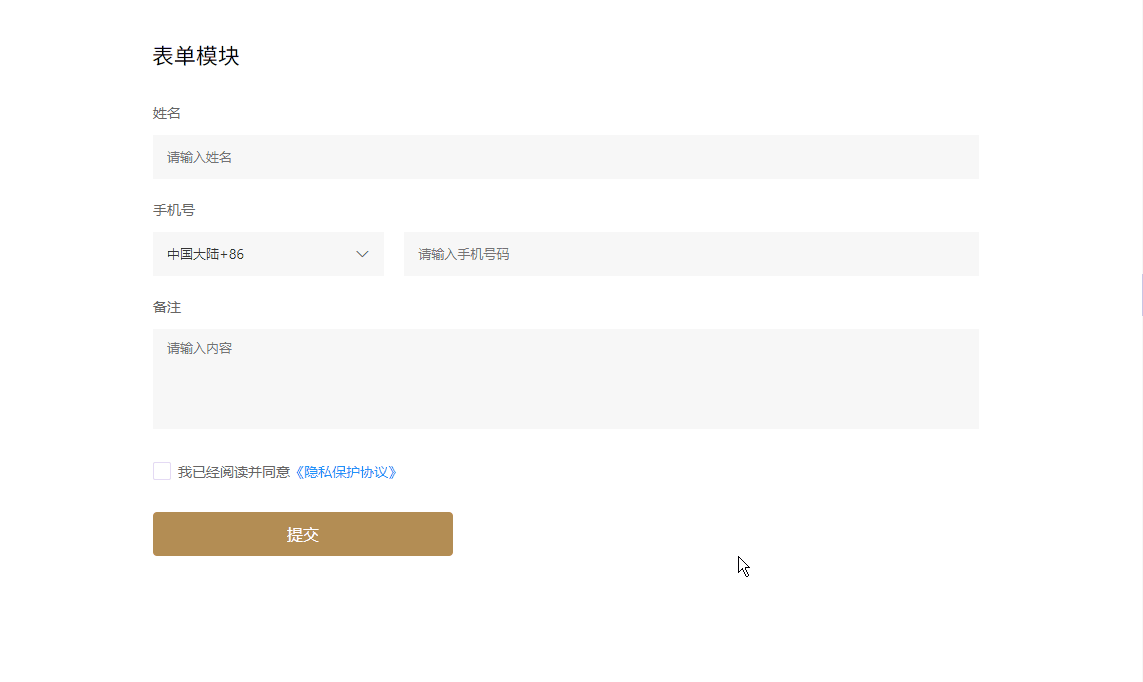Tick the privacy agreement checkbox

[x=162, y=471]
